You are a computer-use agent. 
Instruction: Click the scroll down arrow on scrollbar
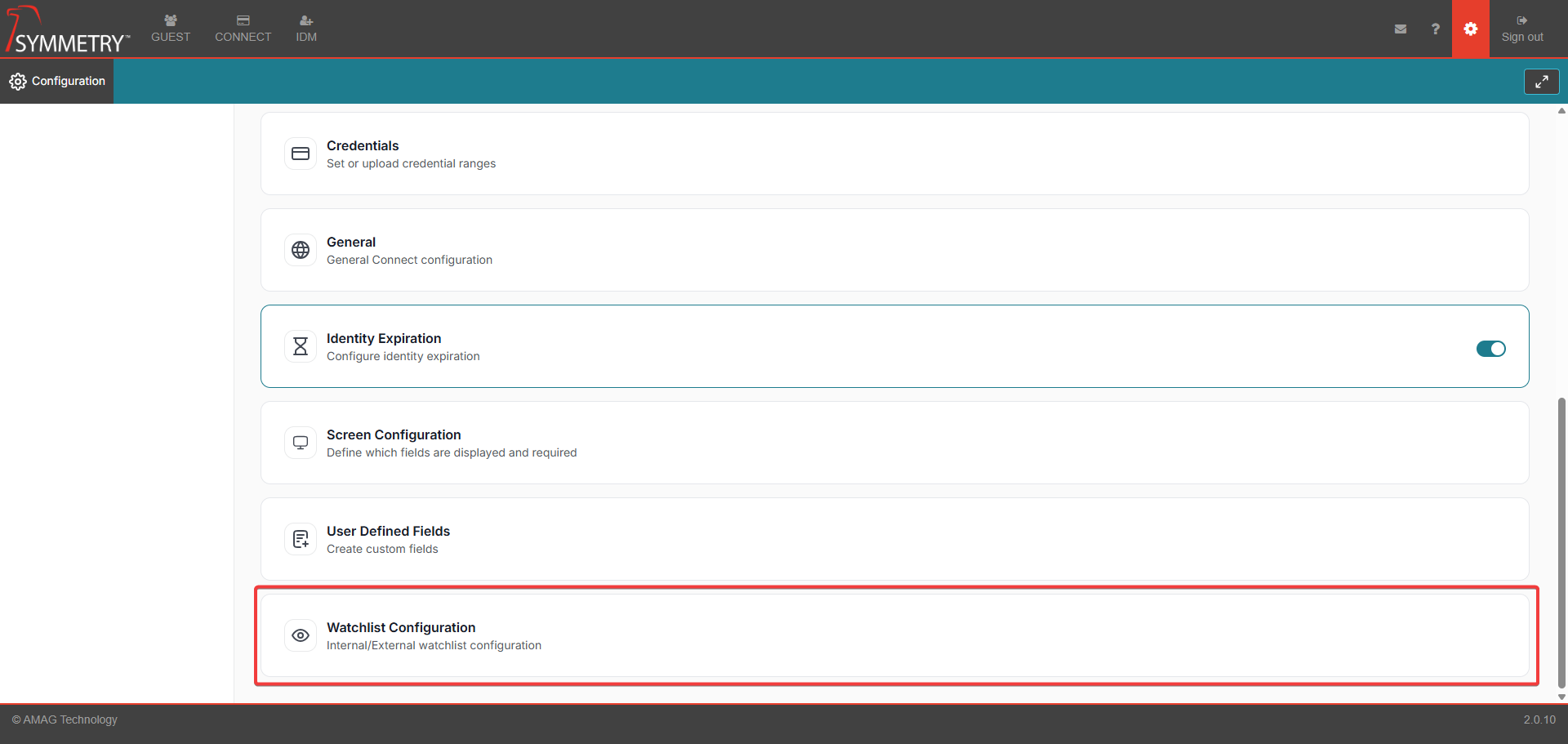coord(1561,697)
